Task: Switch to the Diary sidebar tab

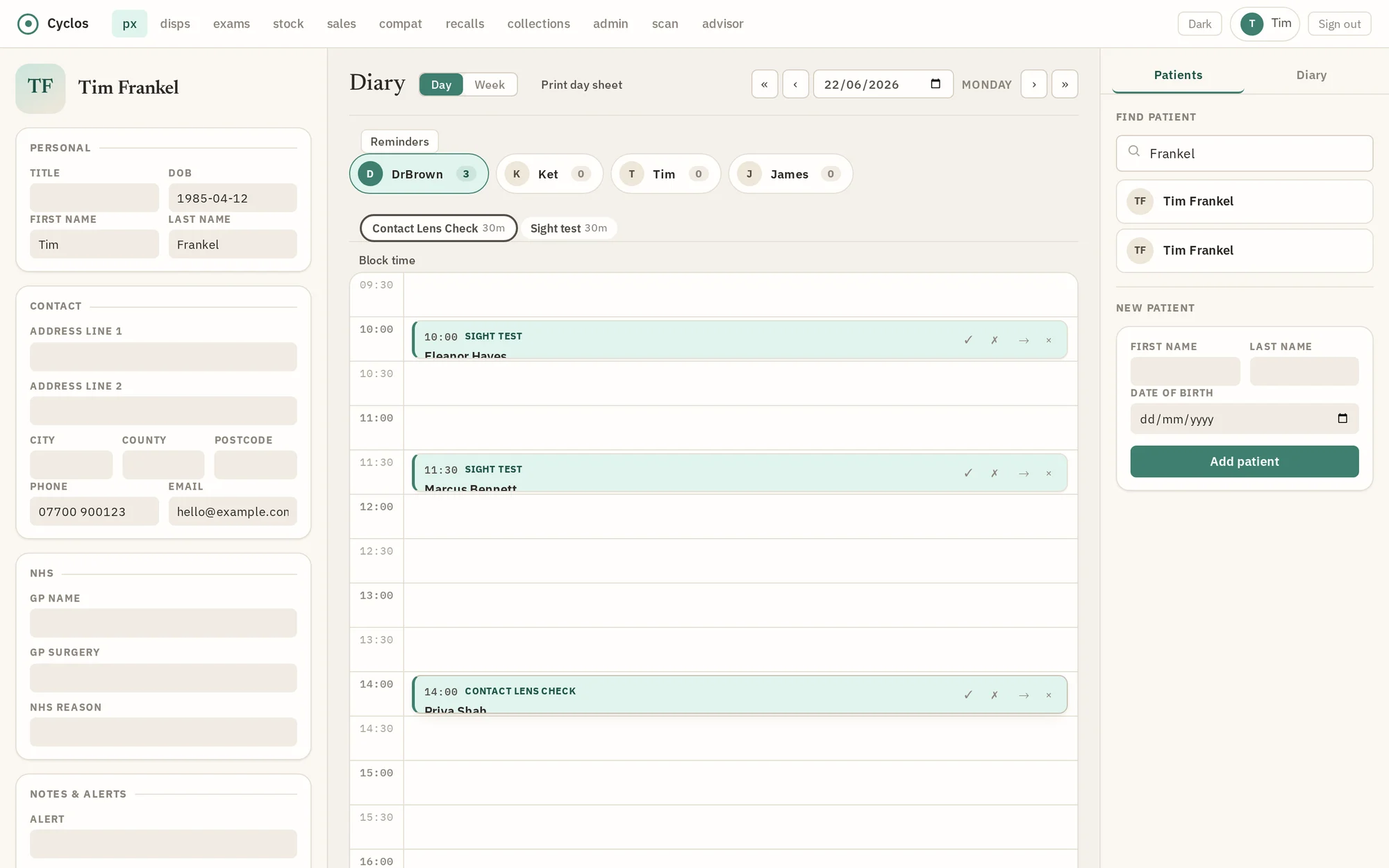Action: [x=1311, y=75]
